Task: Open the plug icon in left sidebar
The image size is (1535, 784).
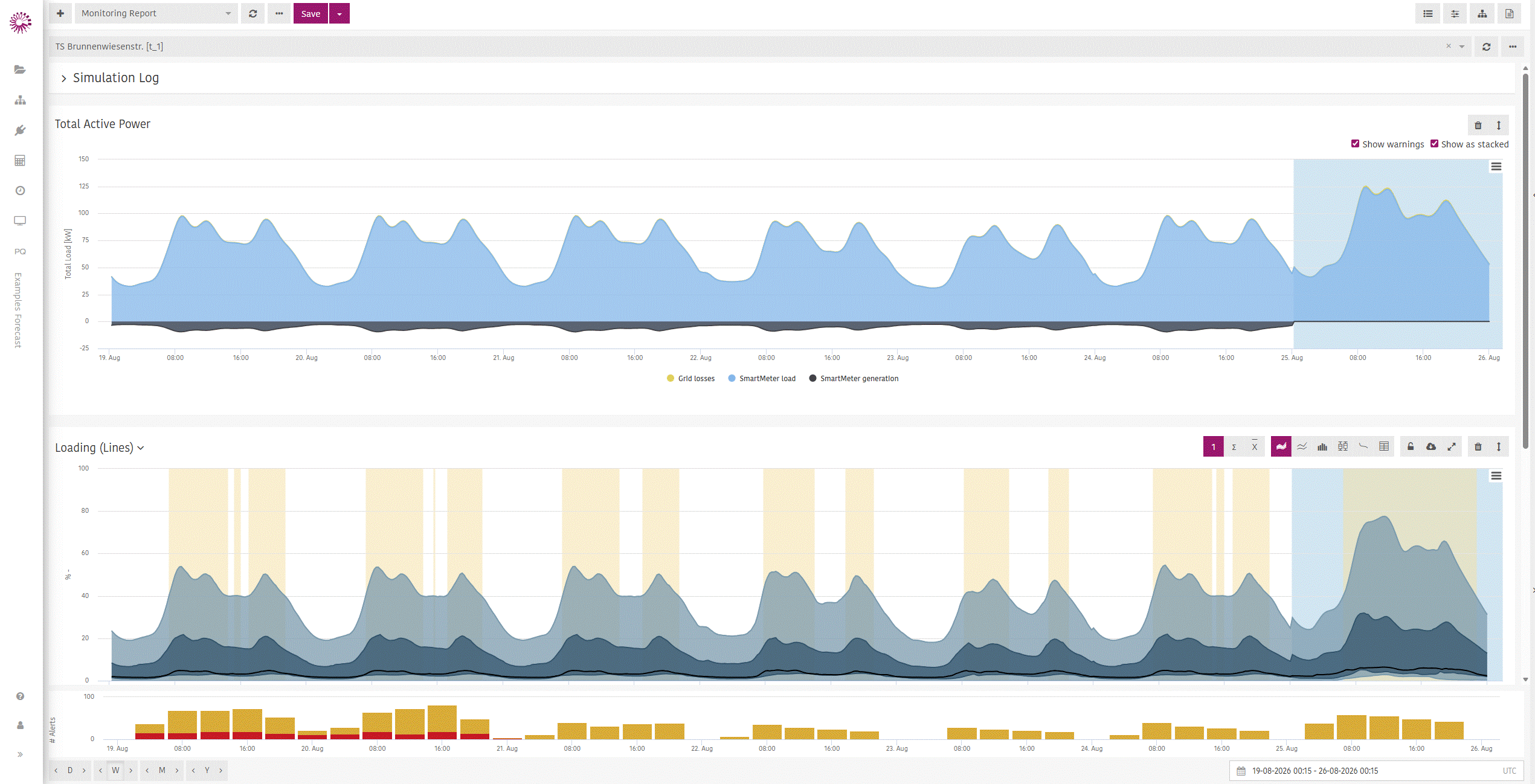Action: [20, 130]
